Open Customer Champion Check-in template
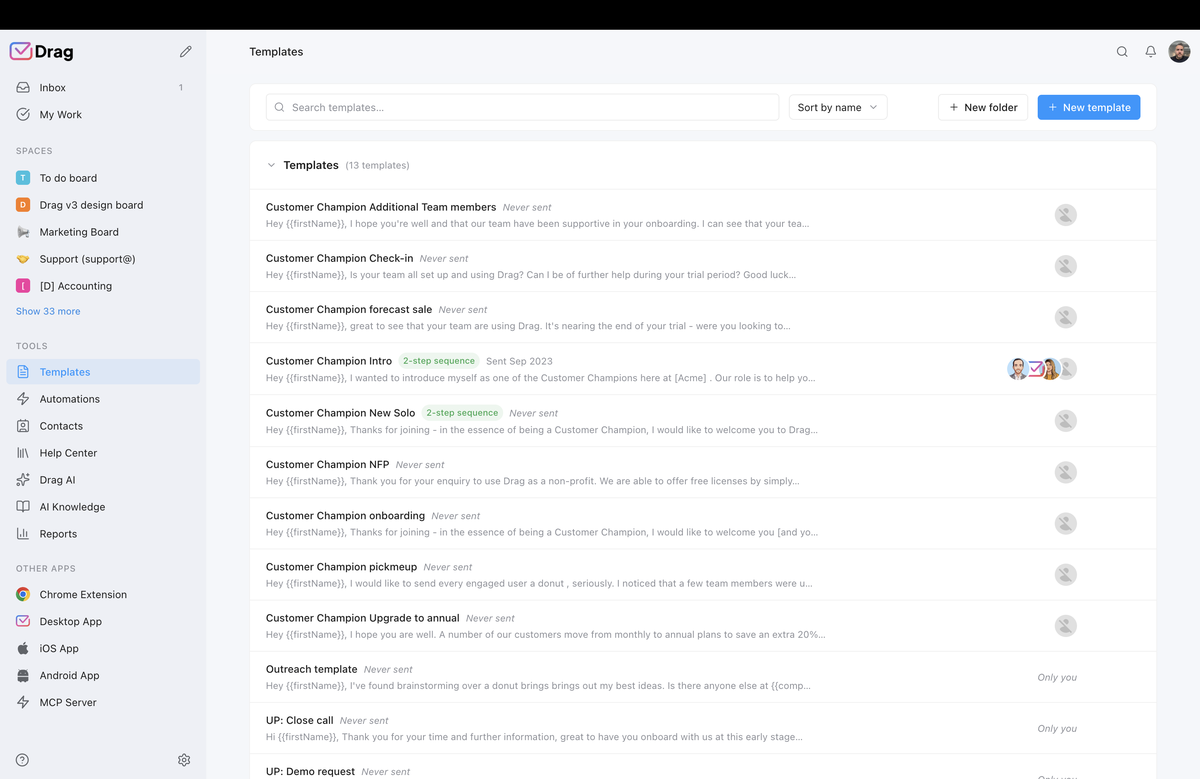 point(703,266)
